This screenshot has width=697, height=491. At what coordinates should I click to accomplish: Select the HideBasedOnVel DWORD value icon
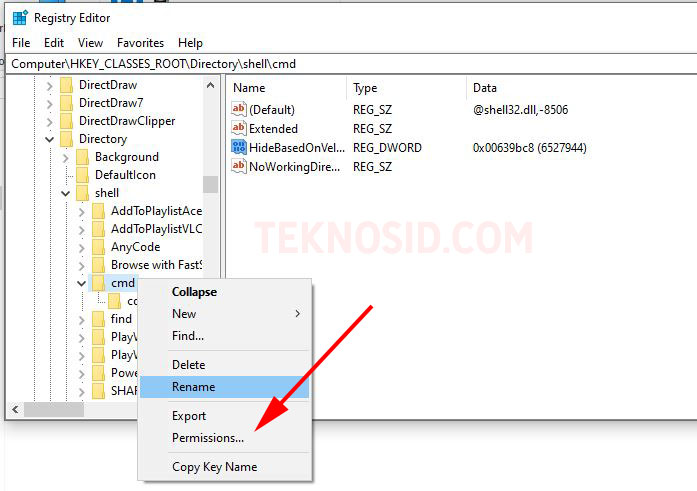(239, 148)
